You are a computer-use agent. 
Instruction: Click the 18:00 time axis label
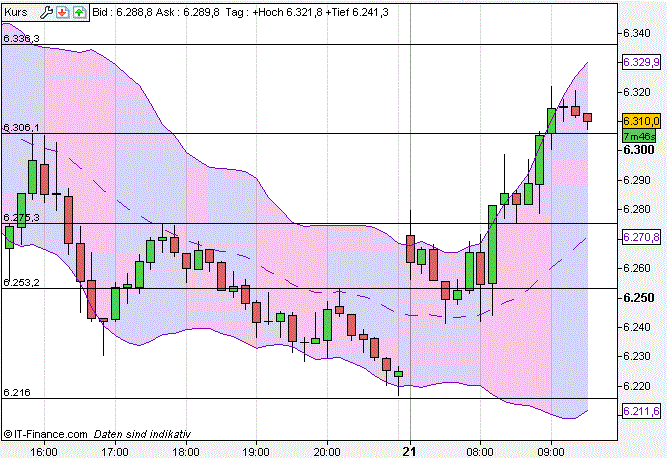186,451
